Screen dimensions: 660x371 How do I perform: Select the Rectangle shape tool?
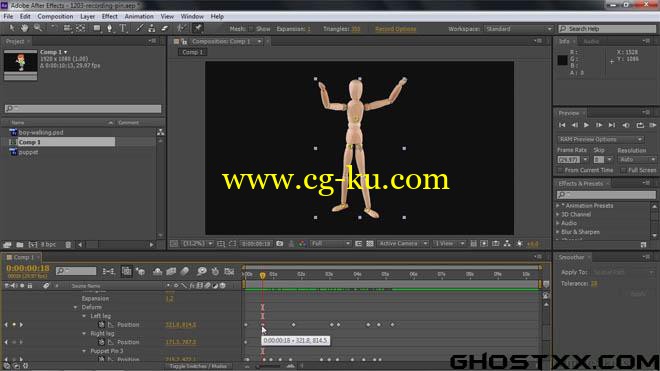97,28
